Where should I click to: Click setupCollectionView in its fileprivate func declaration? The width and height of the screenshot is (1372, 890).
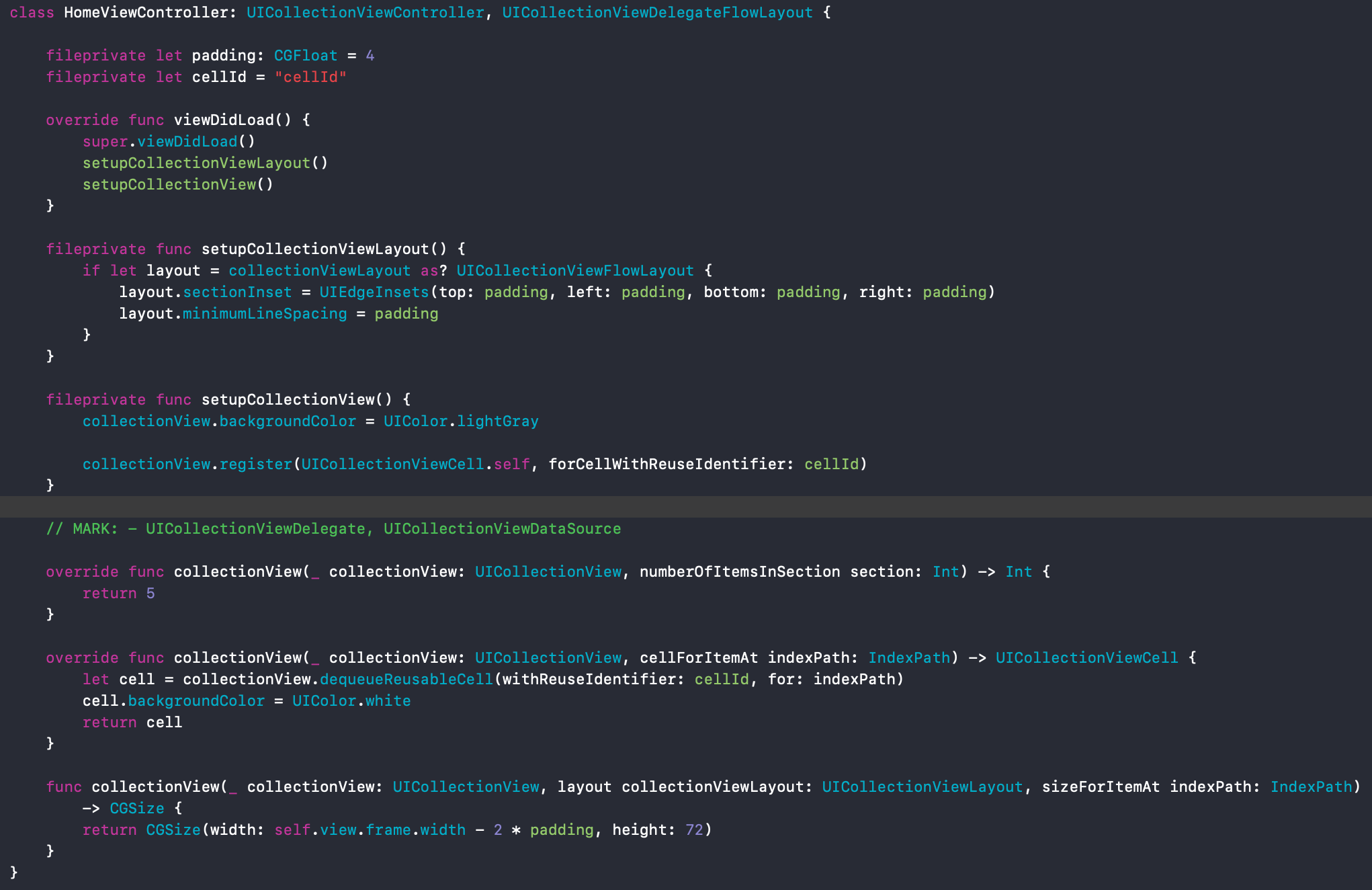point(288,399)
